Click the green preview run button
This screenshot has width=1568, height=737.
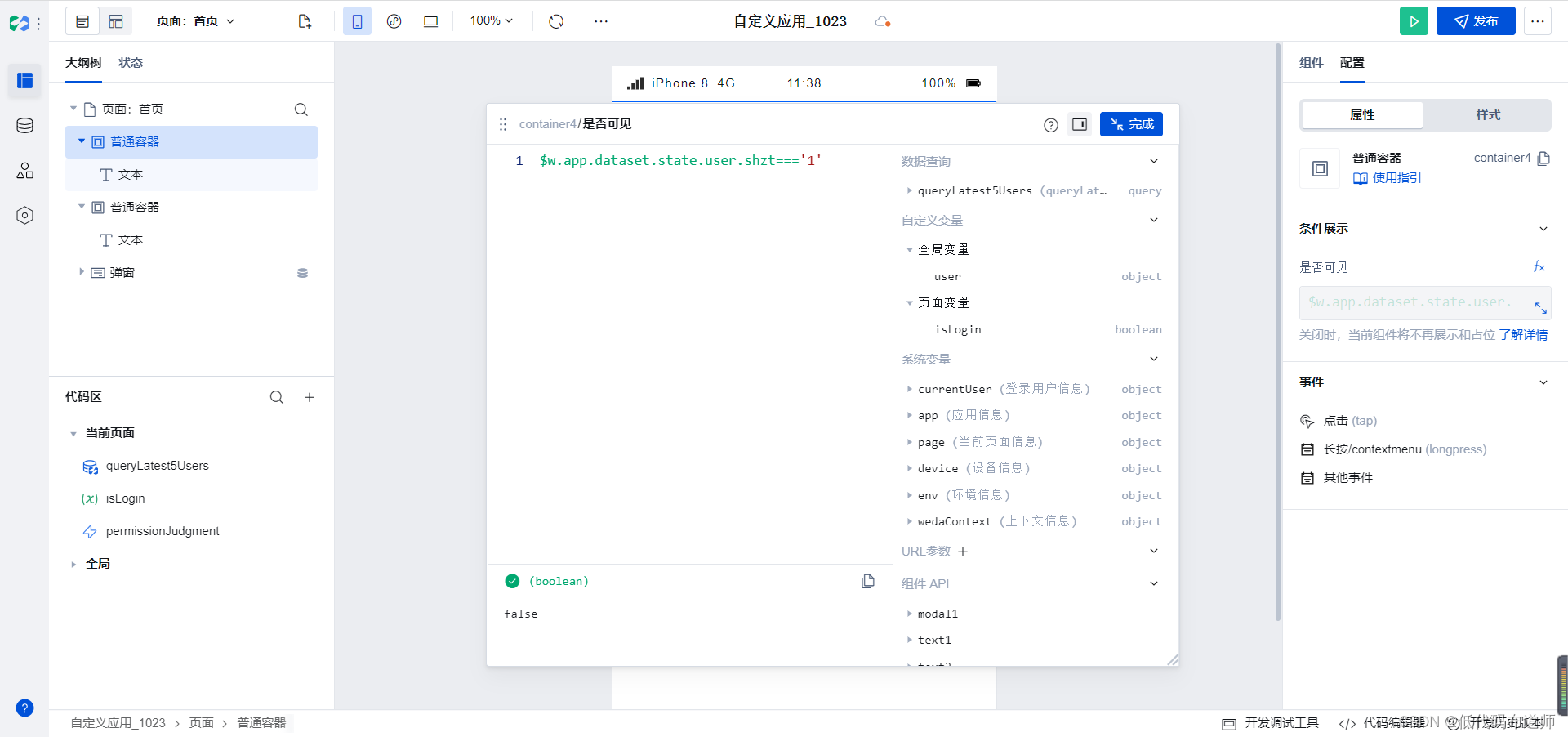pos(1414,21)
